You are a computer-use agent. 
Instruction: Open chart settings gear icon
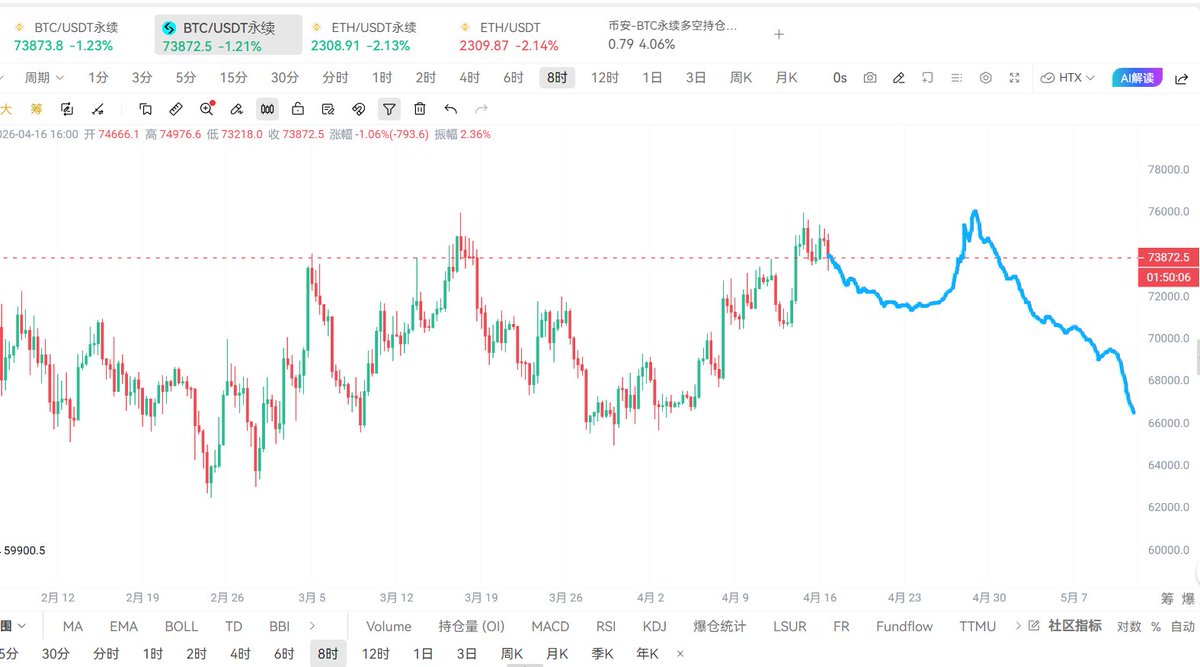point(986,77)
